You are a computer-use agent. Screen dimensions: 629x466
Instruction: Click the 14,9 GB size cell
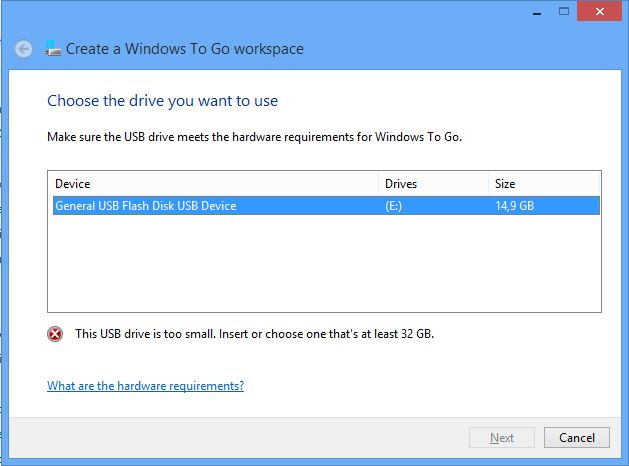click(x=515, y=206)
